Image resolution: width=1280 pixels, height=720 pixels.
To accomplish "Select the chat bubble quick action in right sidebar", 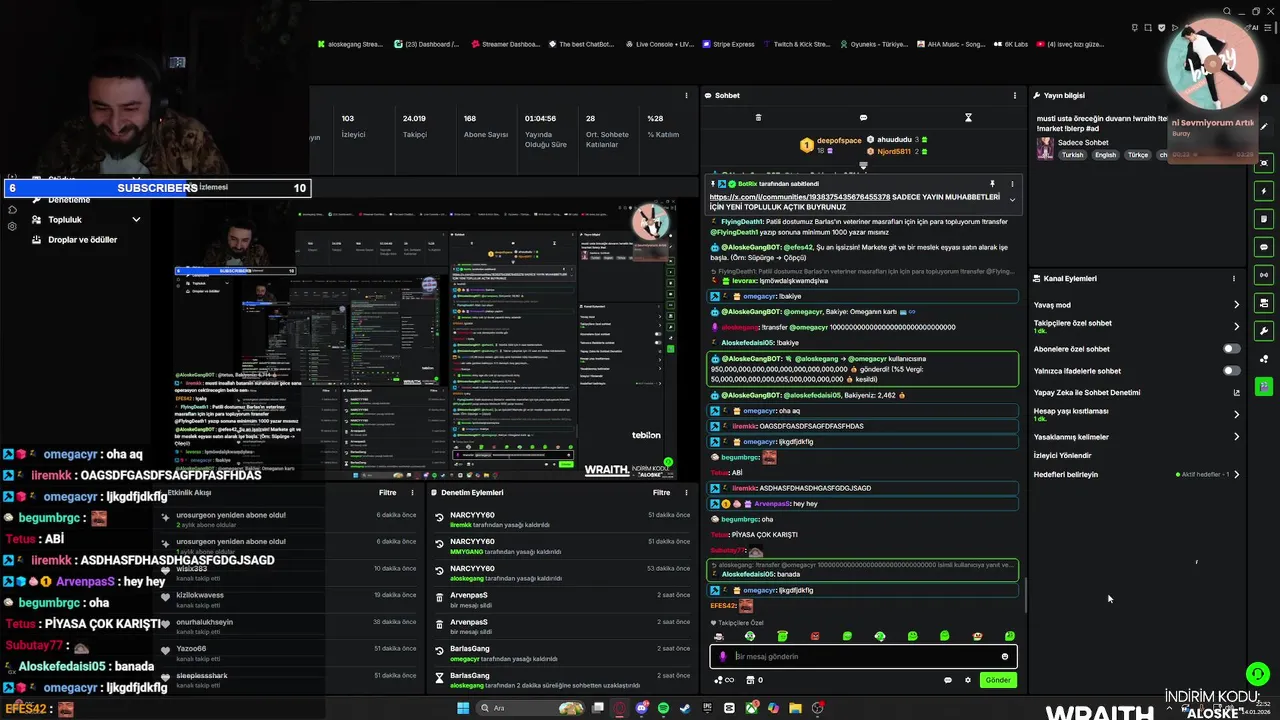I will [x=1264, y=247].
